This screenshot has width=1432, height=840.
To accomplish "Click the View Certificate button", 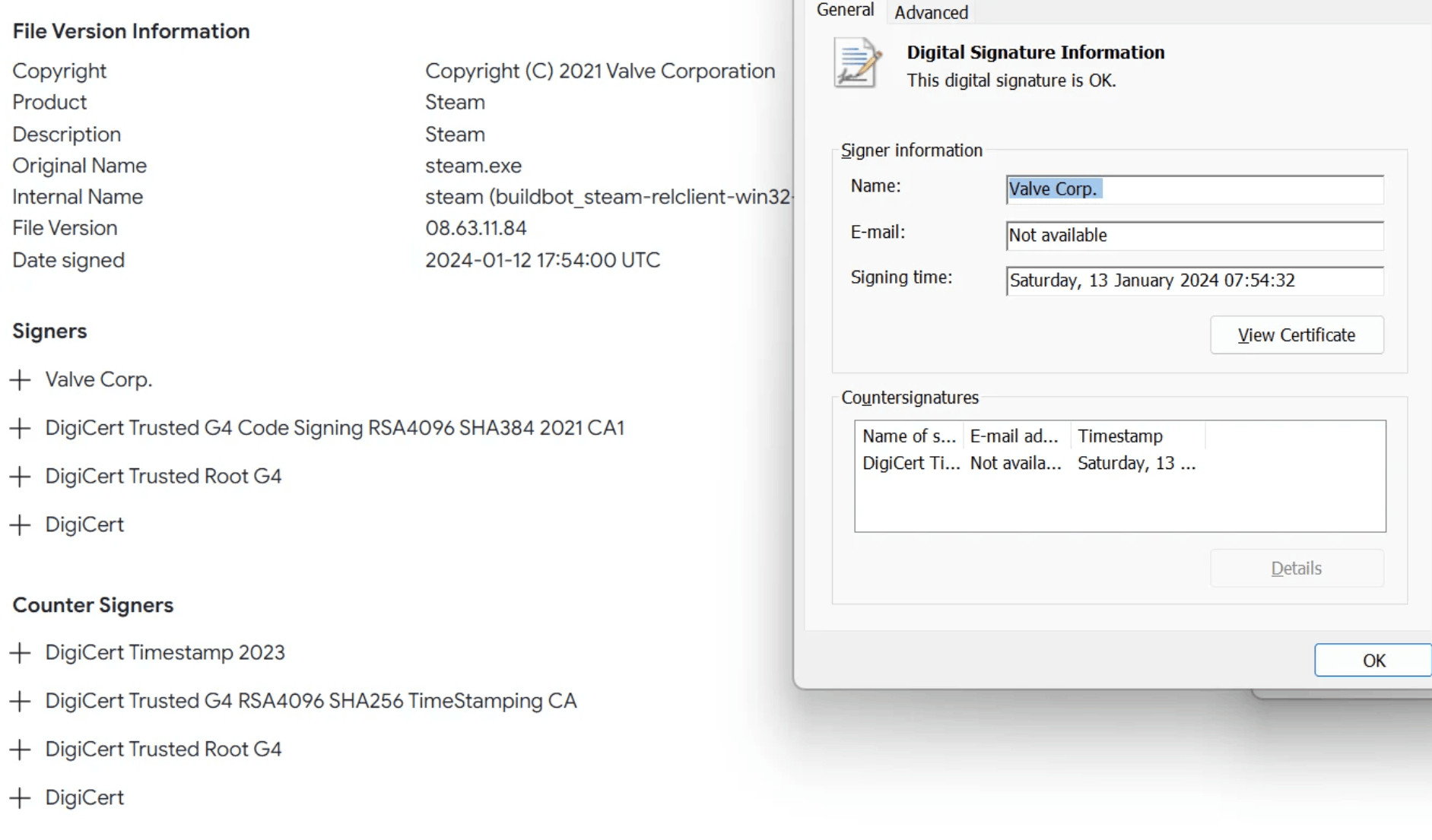I will (x=1297, y=335).
